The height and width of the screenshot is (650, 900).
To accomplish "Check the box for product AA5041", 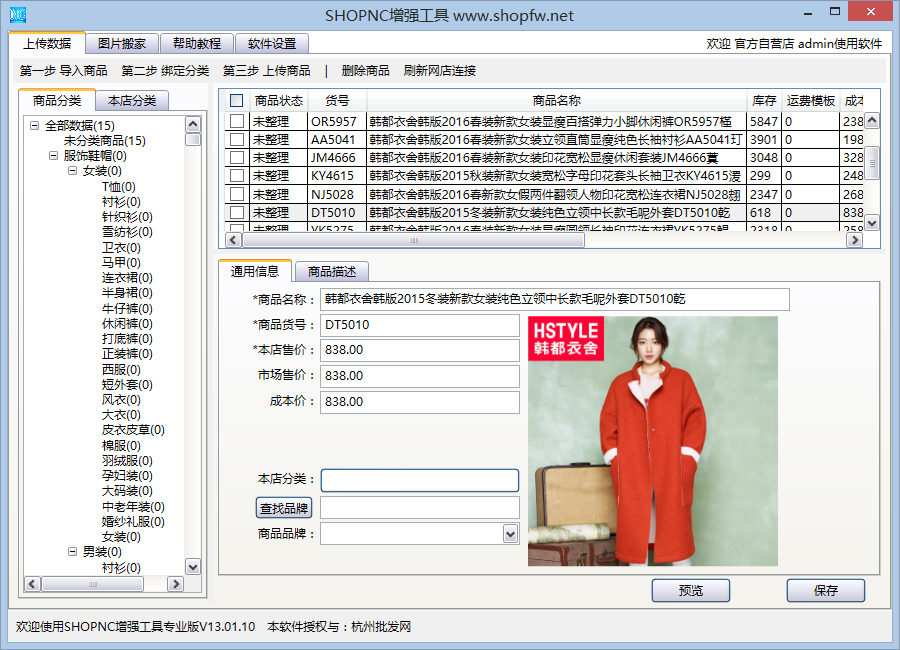I will [236, 140].
